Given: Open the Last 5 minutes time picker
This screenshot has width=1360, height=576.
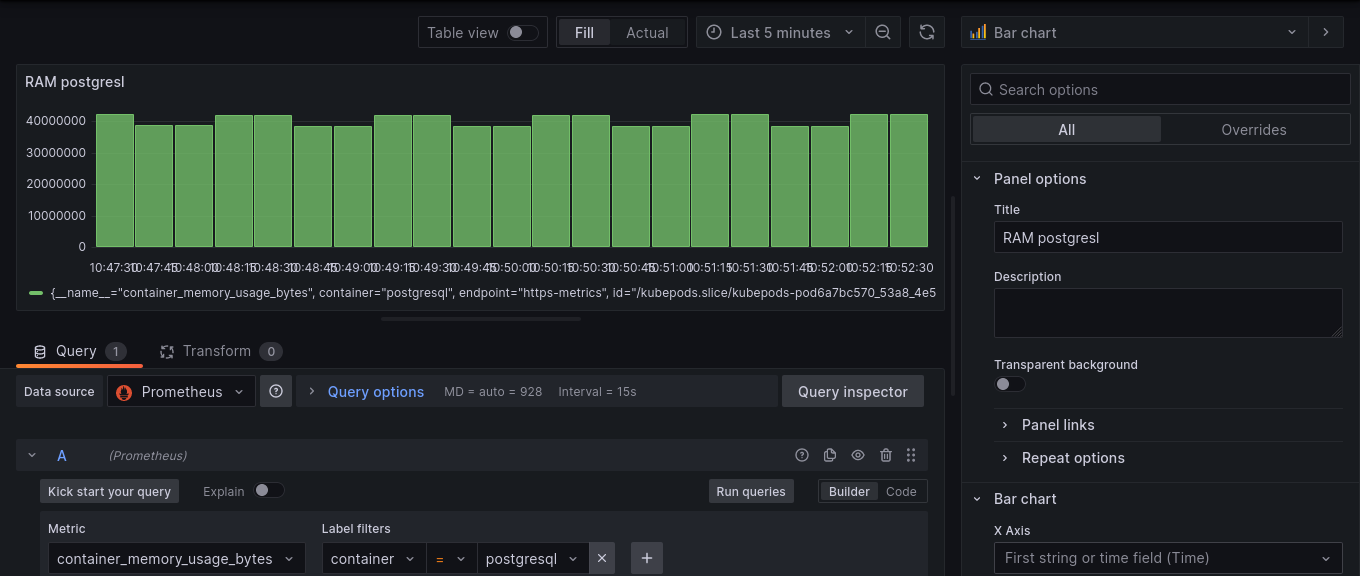Looking at the screenshot, I should coord(780,32).
